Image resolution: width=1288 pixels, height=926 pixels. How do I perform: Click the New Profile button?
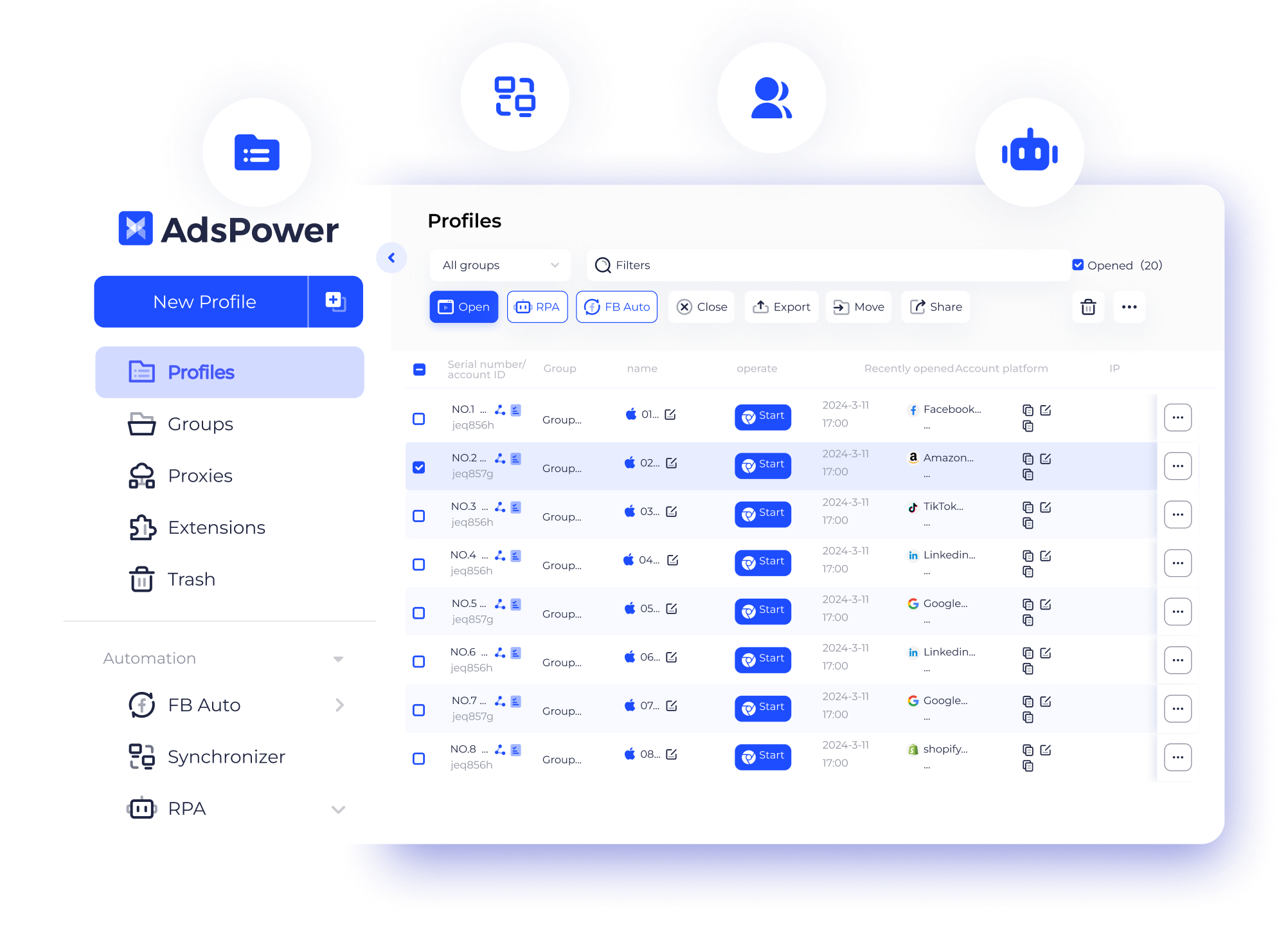[x=204, y=300]
